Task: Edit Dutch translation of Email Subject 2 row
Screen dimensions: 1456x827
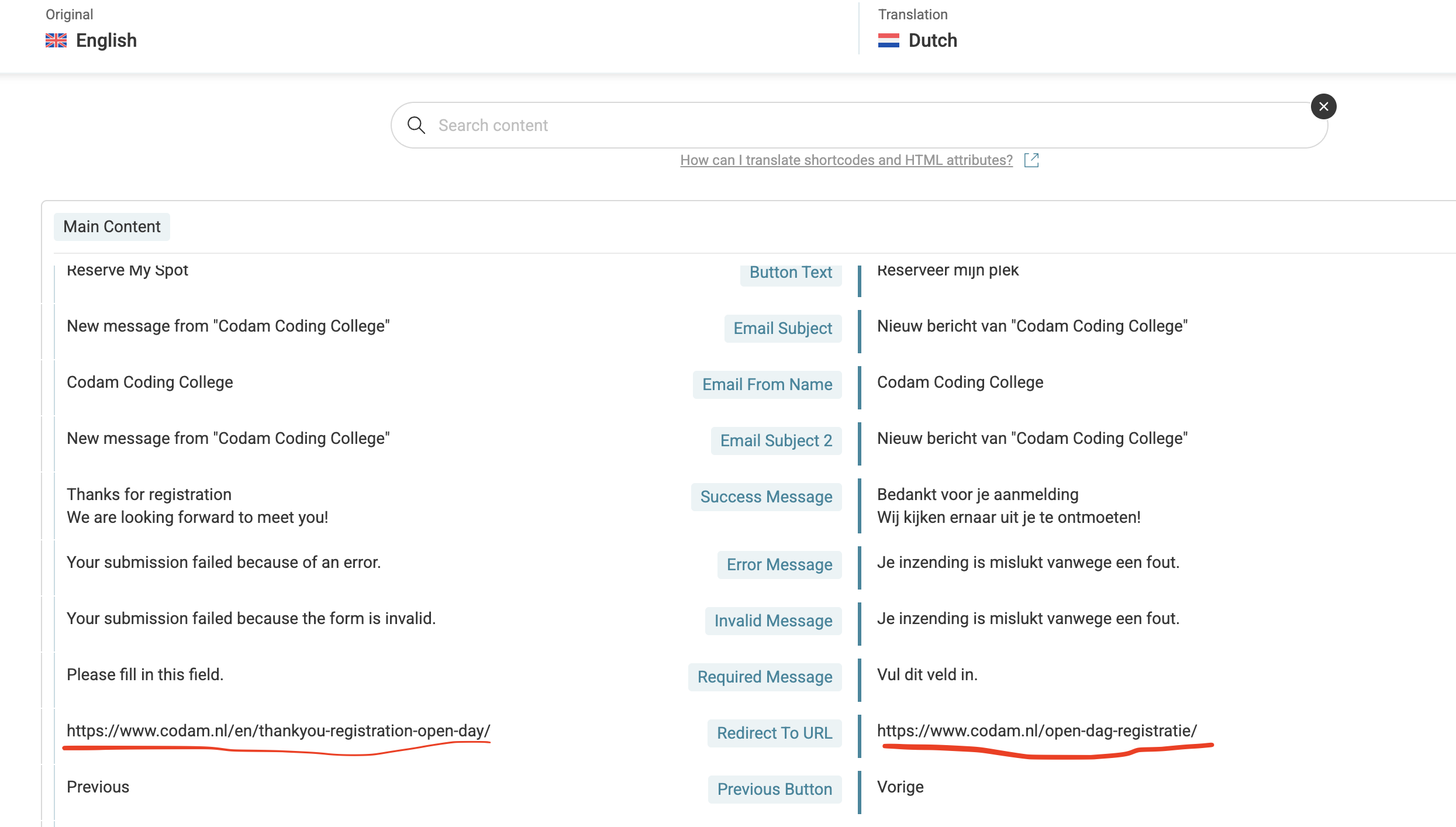Action: point(1032,439)
